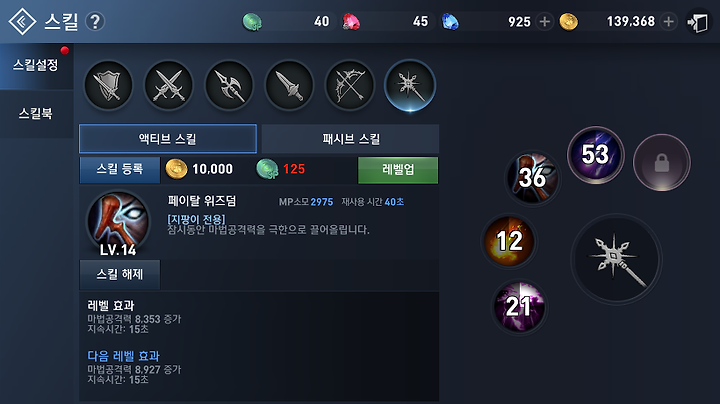Switch to the 패시브 스킬 tab
This screenshot has height=404, width=720.
[350, 139]
